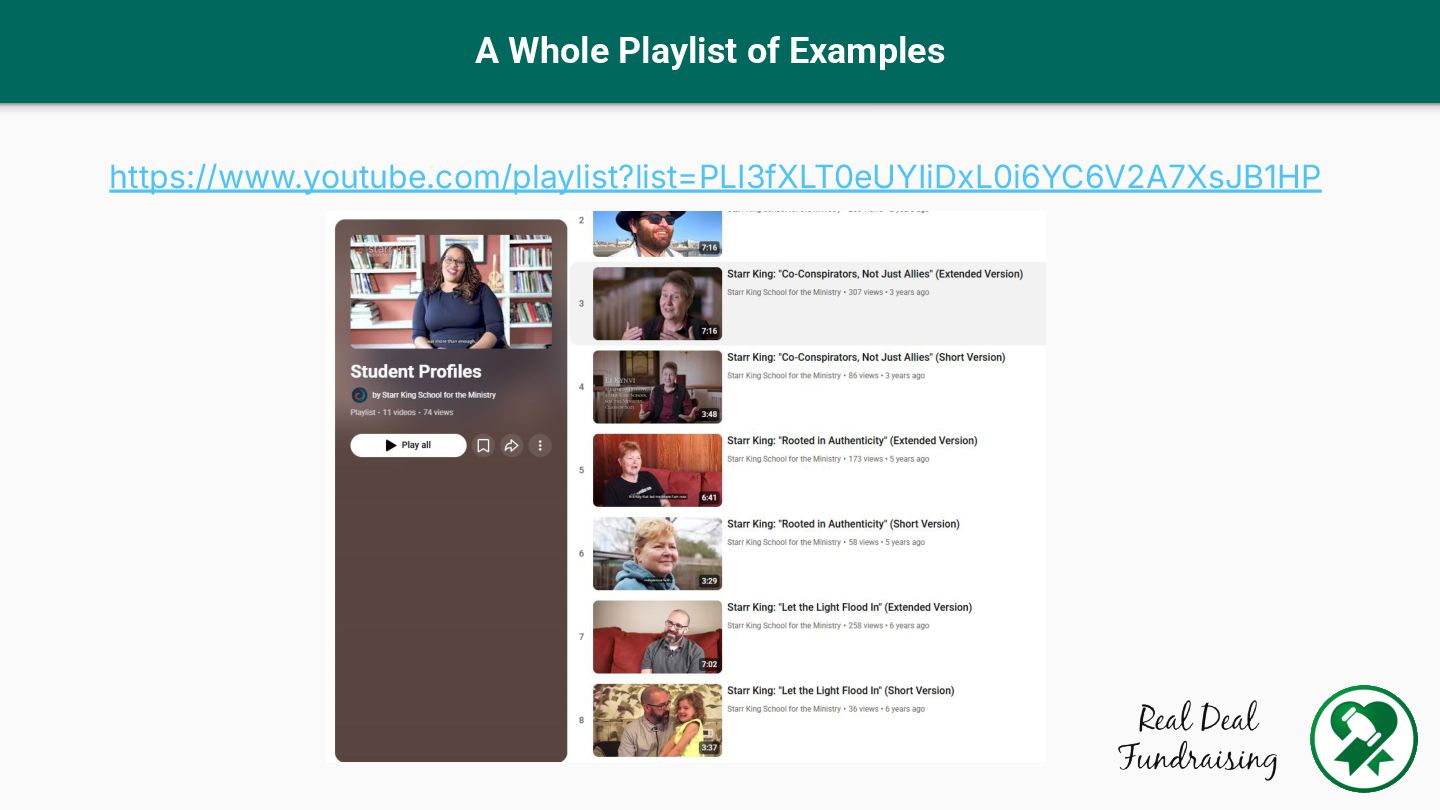Click the channel name under the 58 views video
The image size is (1440, 810).
(784, 542)
